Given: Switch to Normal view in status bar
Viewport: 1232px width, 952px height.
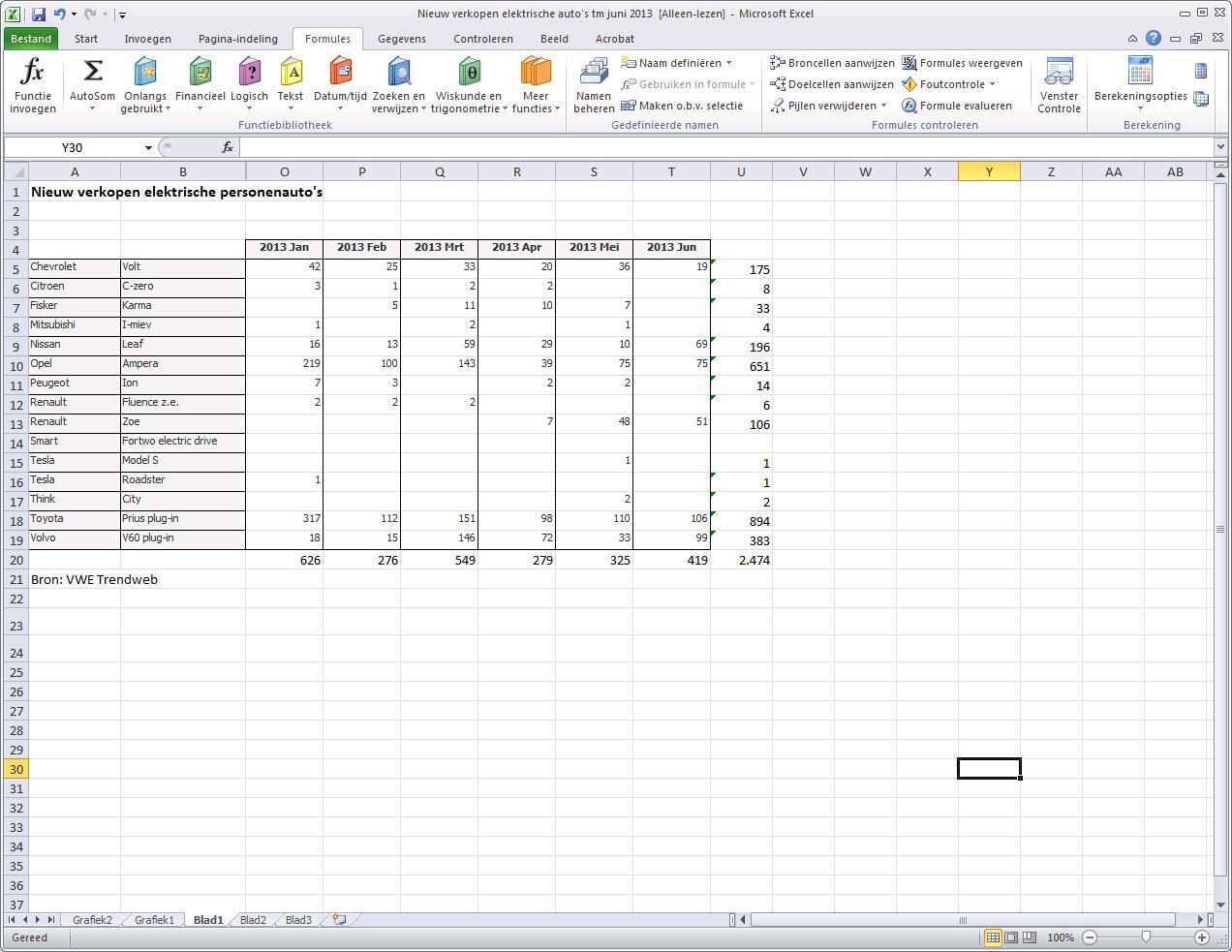Looking at the screenshot, I should pos(993,937).
